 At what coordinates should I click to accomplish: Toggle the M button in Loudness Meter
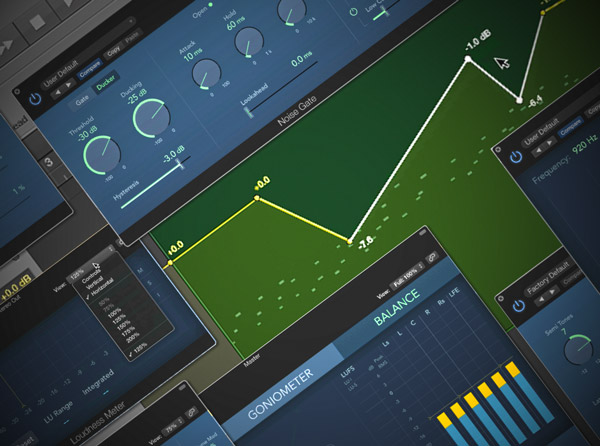pyautogui.click(x=140, y=270)
